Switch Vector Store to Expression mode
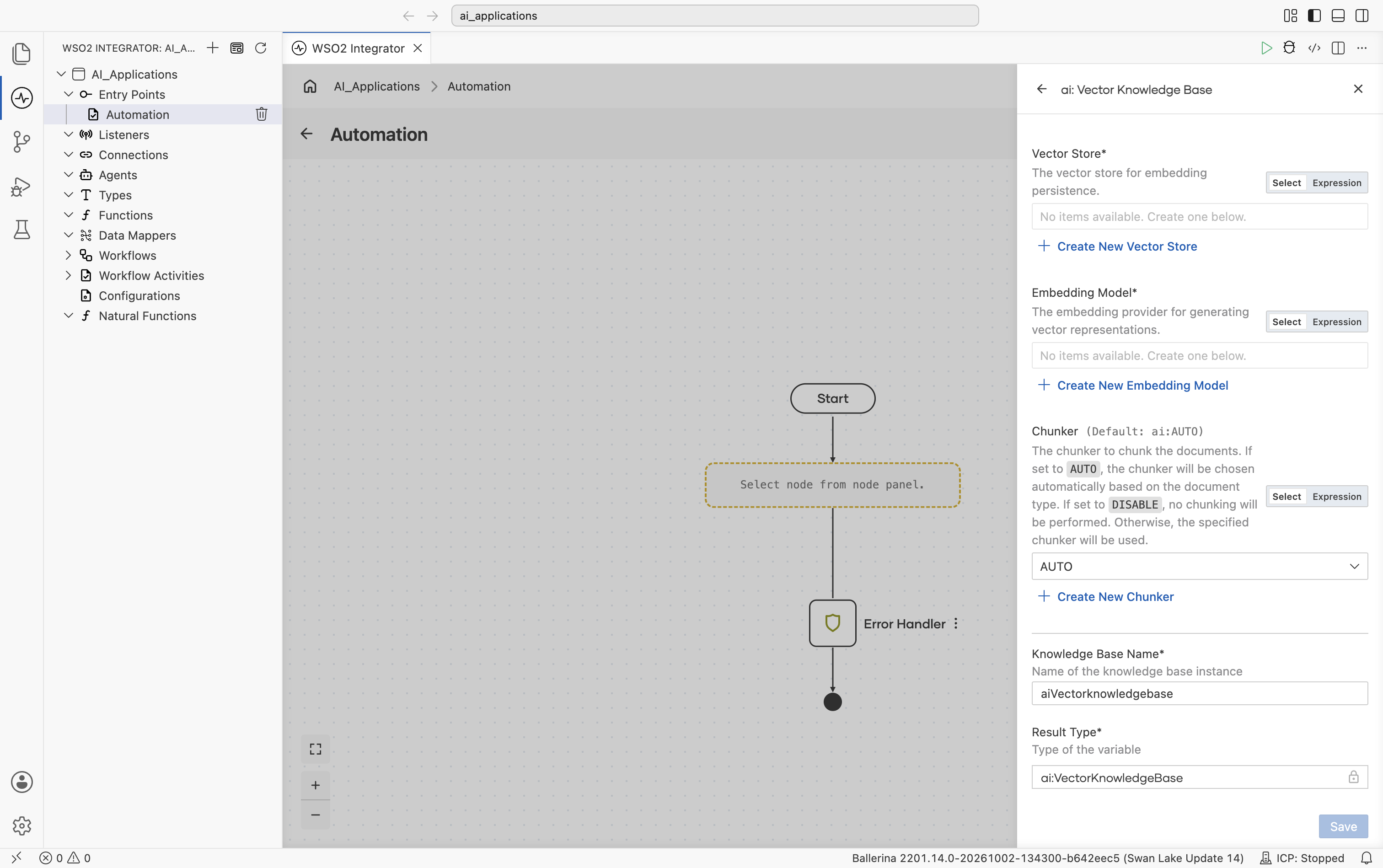 pyautogui.click(x=1336, y=183)
